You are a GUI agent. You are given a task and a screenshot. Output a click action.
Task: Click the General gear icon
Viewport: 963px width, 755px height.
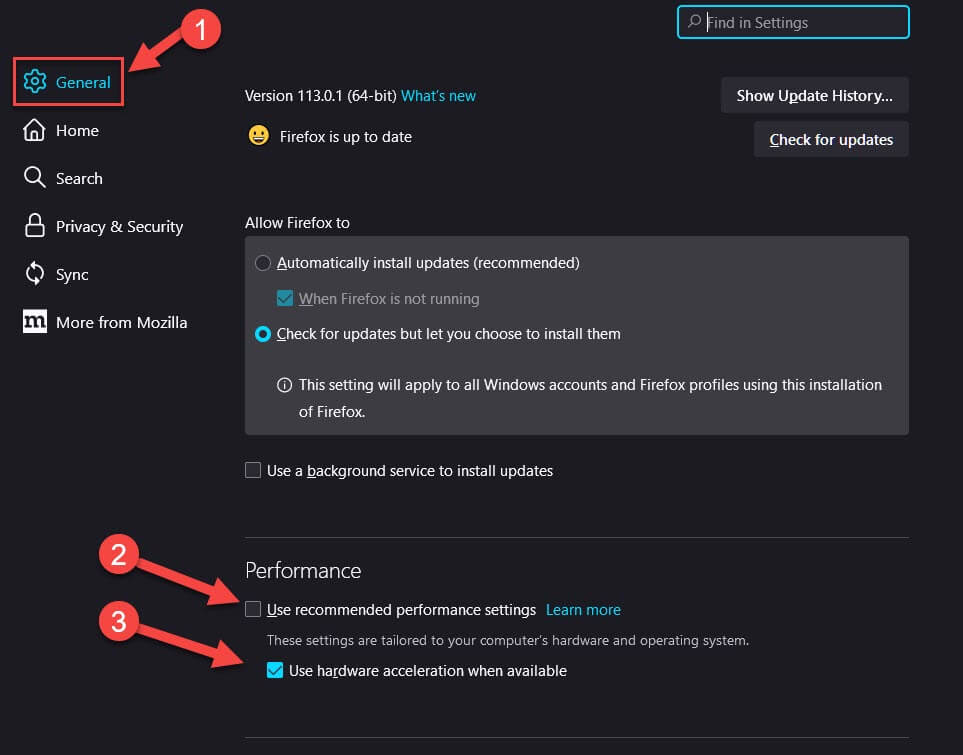(35, 82)
